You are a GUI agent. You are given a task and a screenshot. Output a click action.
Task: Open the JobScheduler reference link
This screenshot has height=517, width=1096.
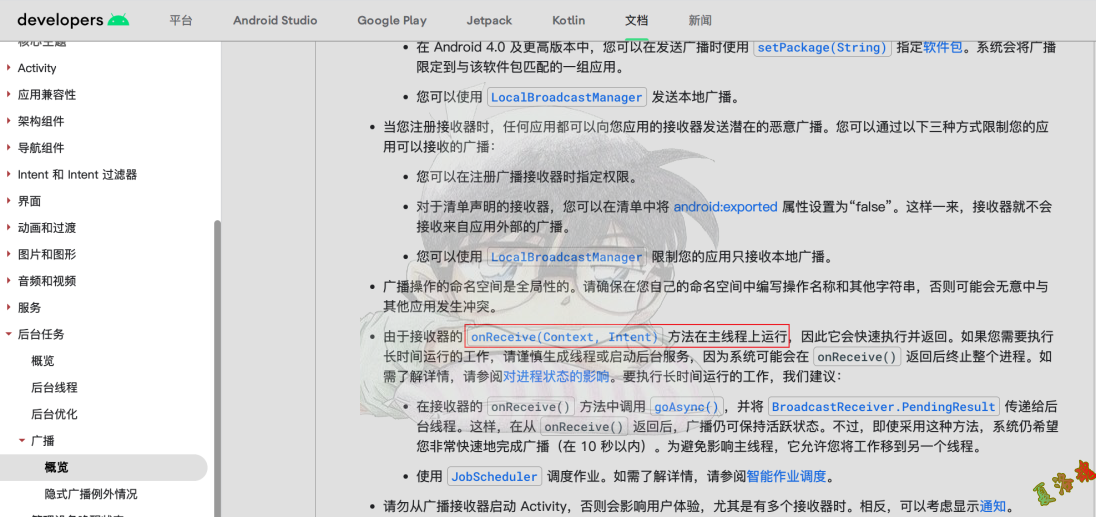[x=494, y=477]
